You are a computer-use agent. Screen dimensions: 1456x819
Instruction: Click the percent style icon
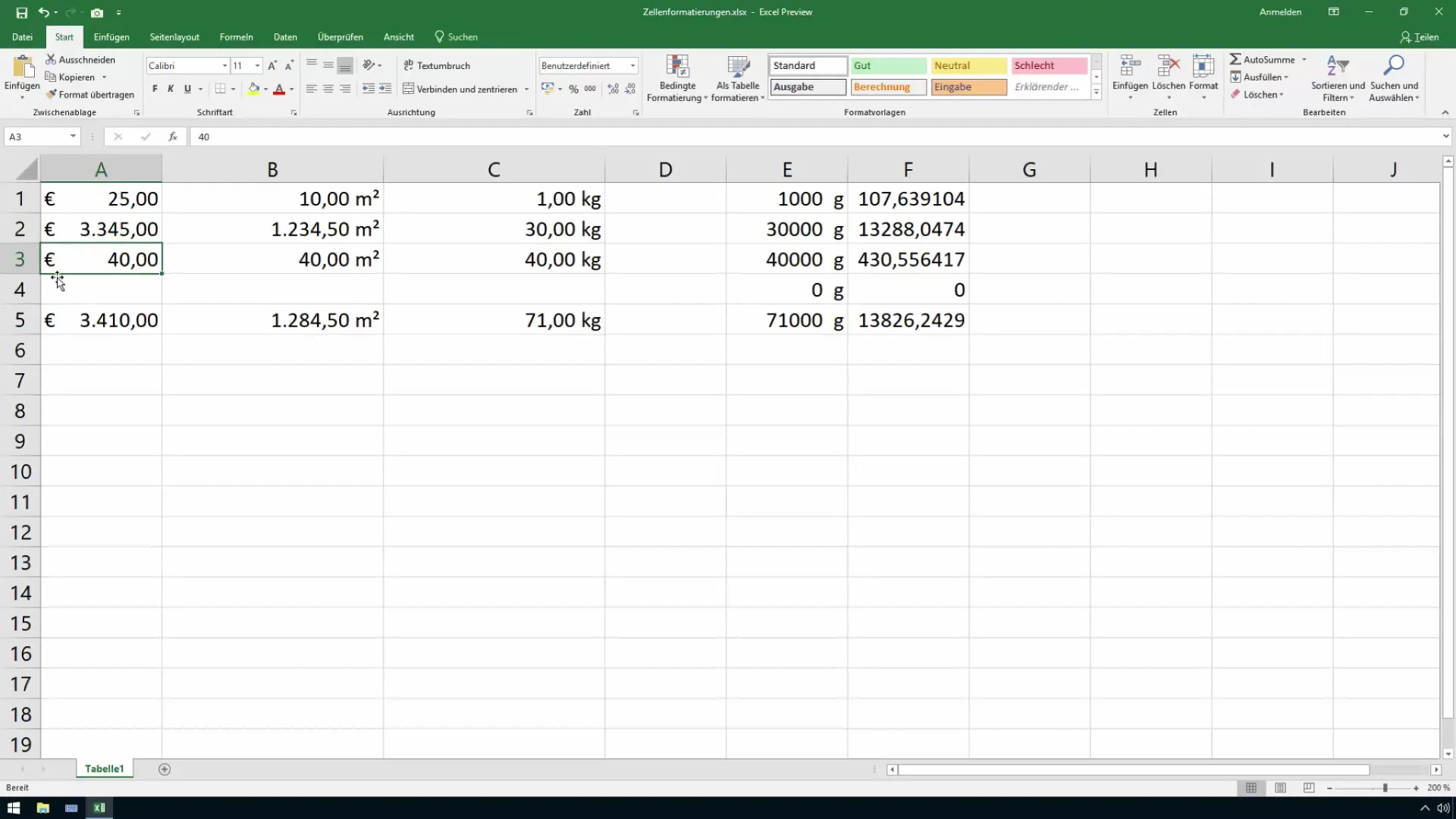[x=573, y=89]
